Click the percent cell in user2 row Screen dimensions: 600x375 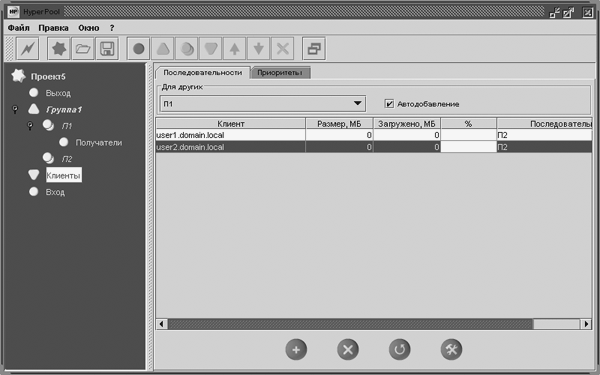coord(468,147)
